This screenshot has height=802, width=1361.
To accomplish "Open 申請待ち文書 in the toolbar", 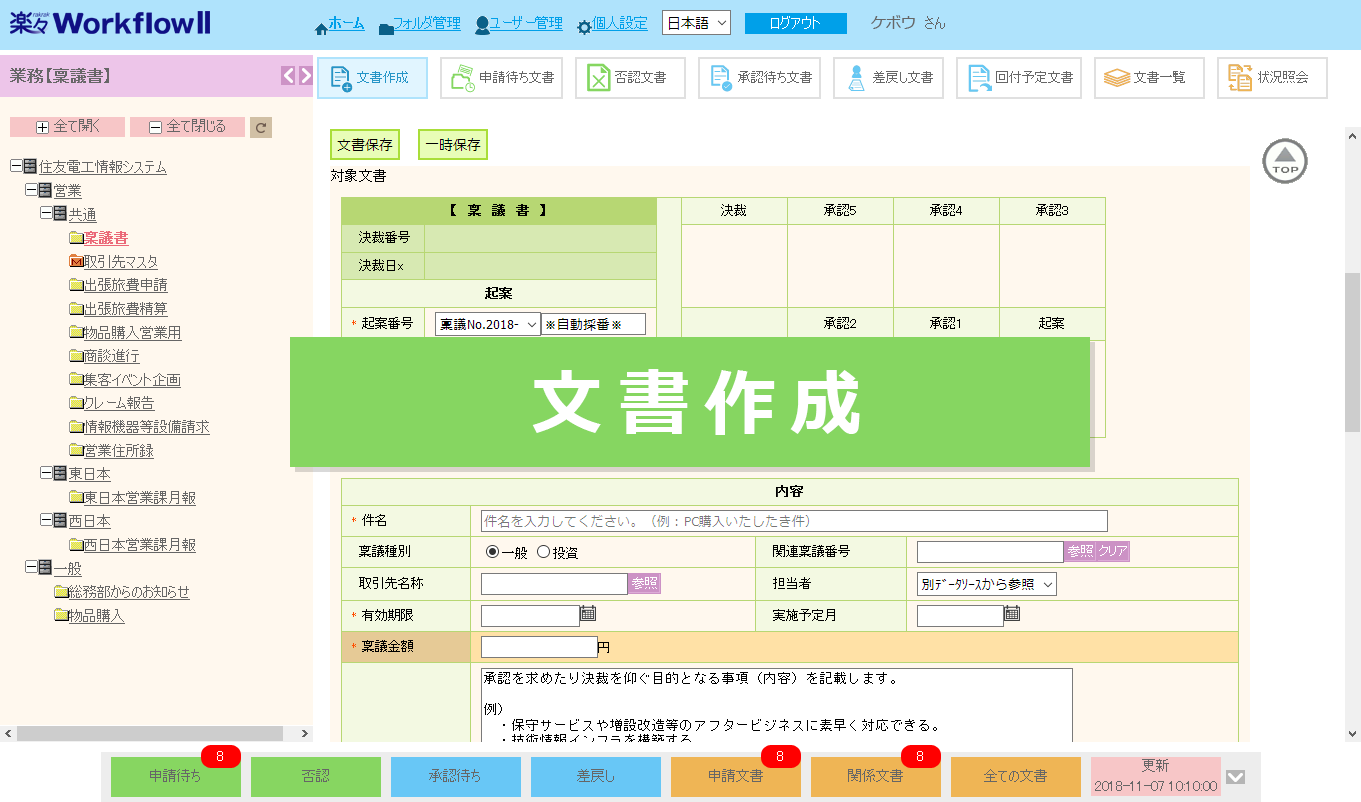I will coord(501,78).
